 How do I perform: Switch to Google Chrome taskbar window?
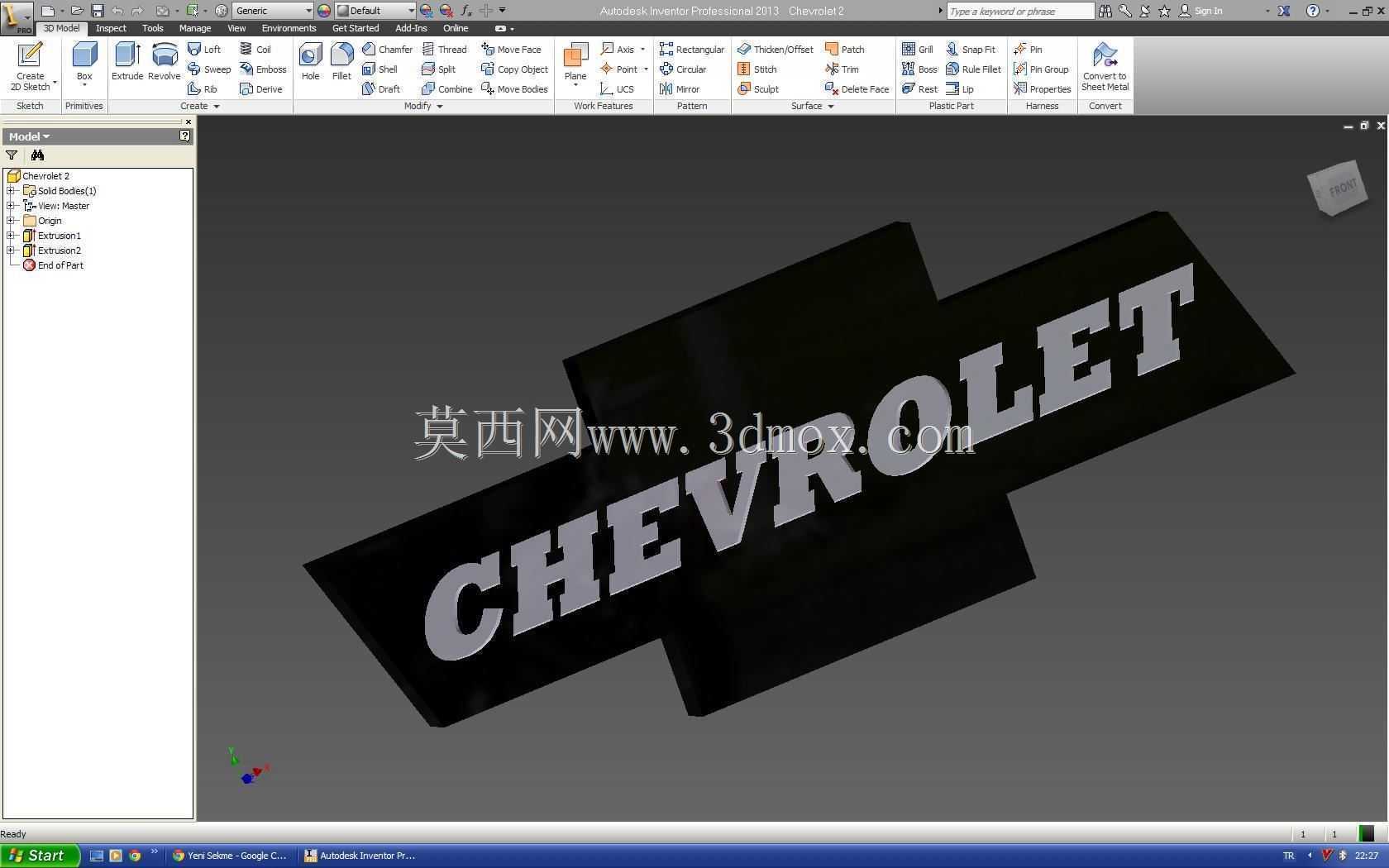[x=229, y=856]
